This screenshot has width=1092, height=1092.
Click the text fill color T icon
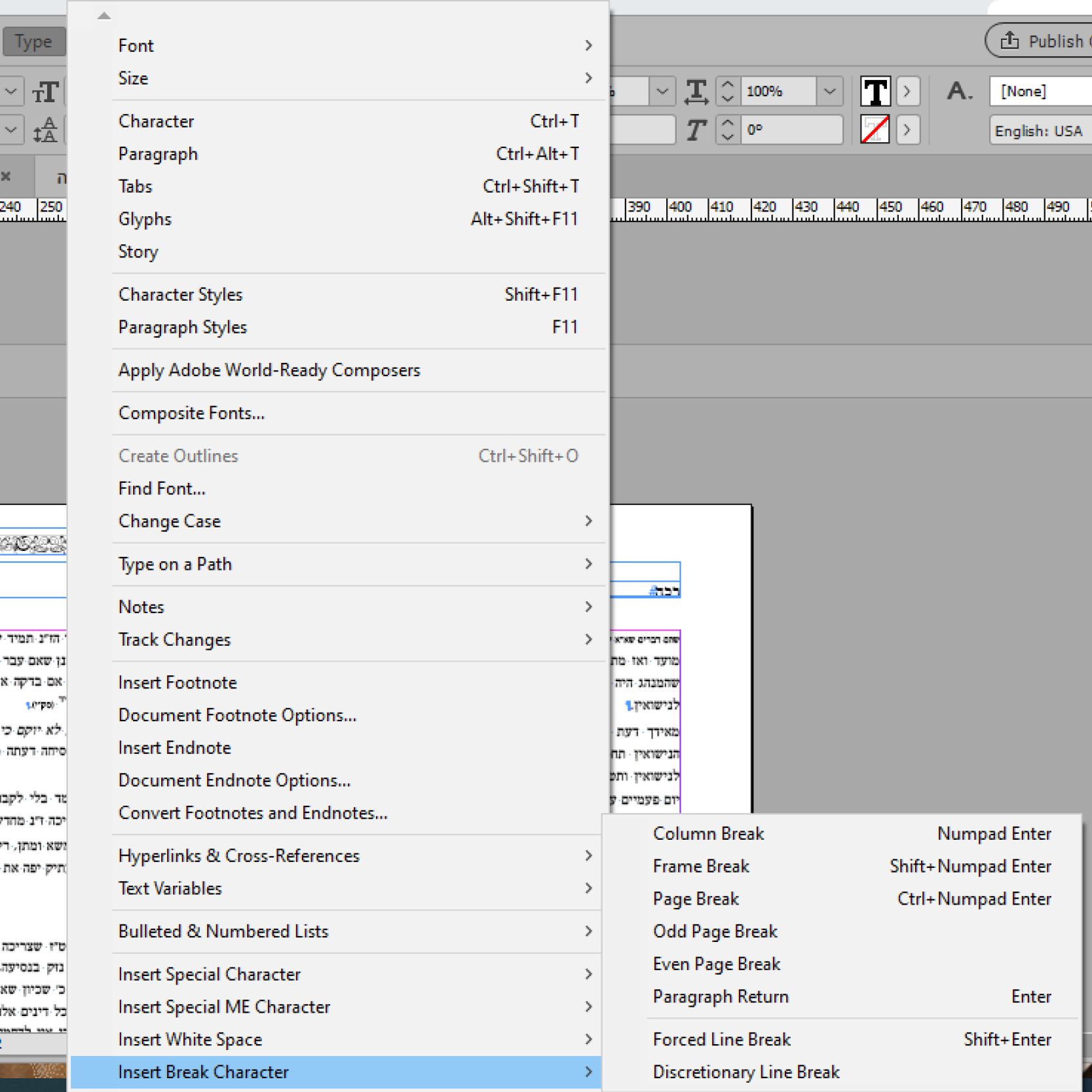pyautogui.click(x=875, y=91)
